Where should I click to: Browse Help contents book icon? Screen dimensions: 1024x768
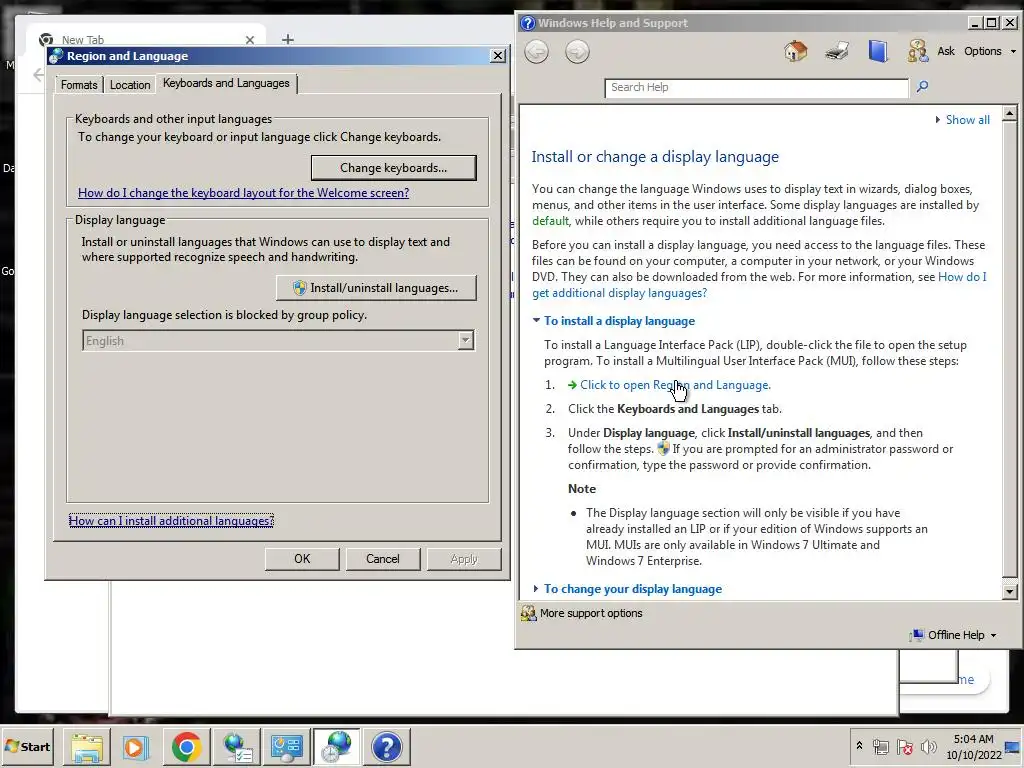coord(878,51)
